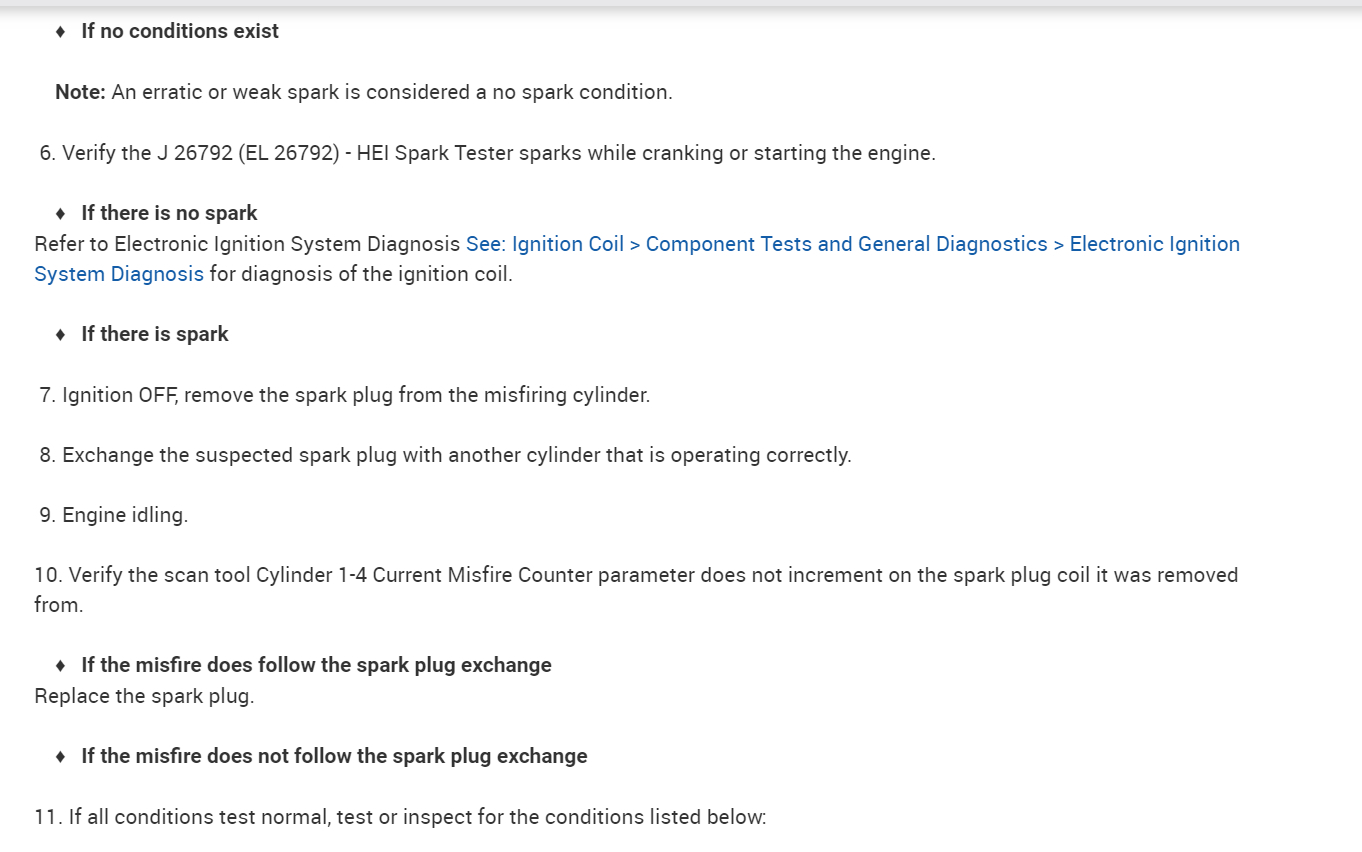Click the 'If there is spark' heading

click(155, 334)
